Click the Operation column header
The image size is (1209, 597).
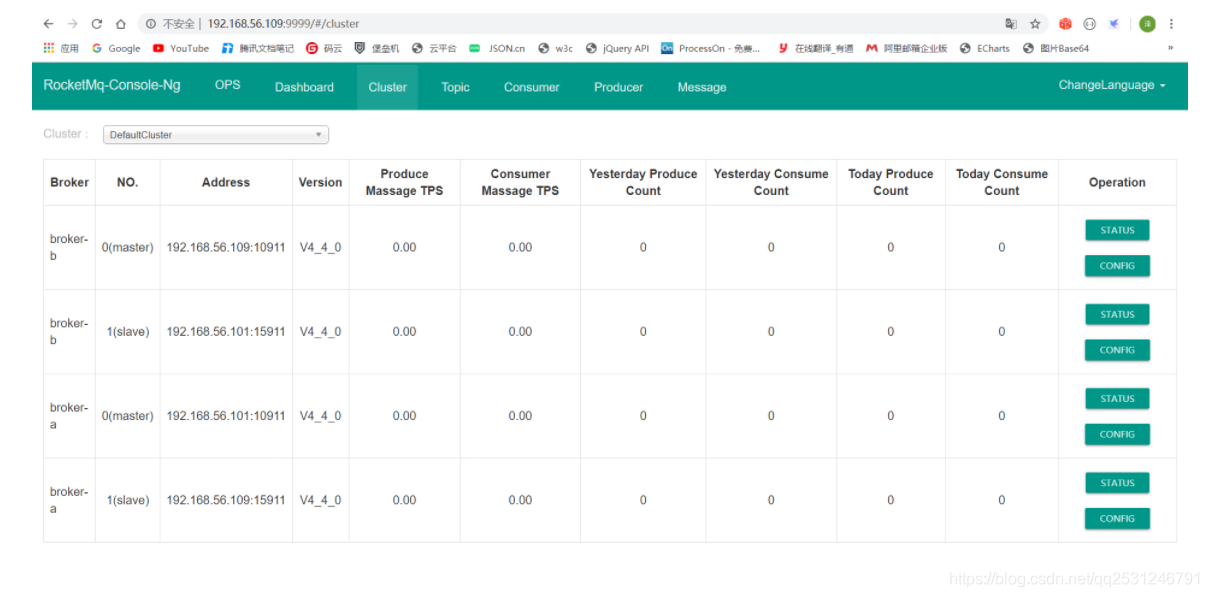coord(1117,183)
